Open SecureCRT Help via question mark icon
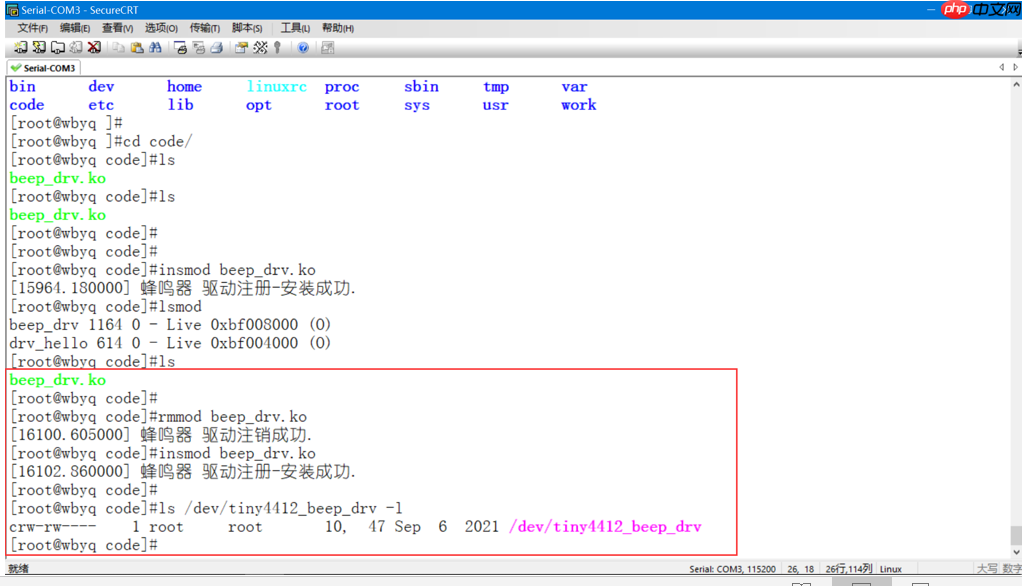1022x586 pixels. pyautogui.click(x=302, y=48)
